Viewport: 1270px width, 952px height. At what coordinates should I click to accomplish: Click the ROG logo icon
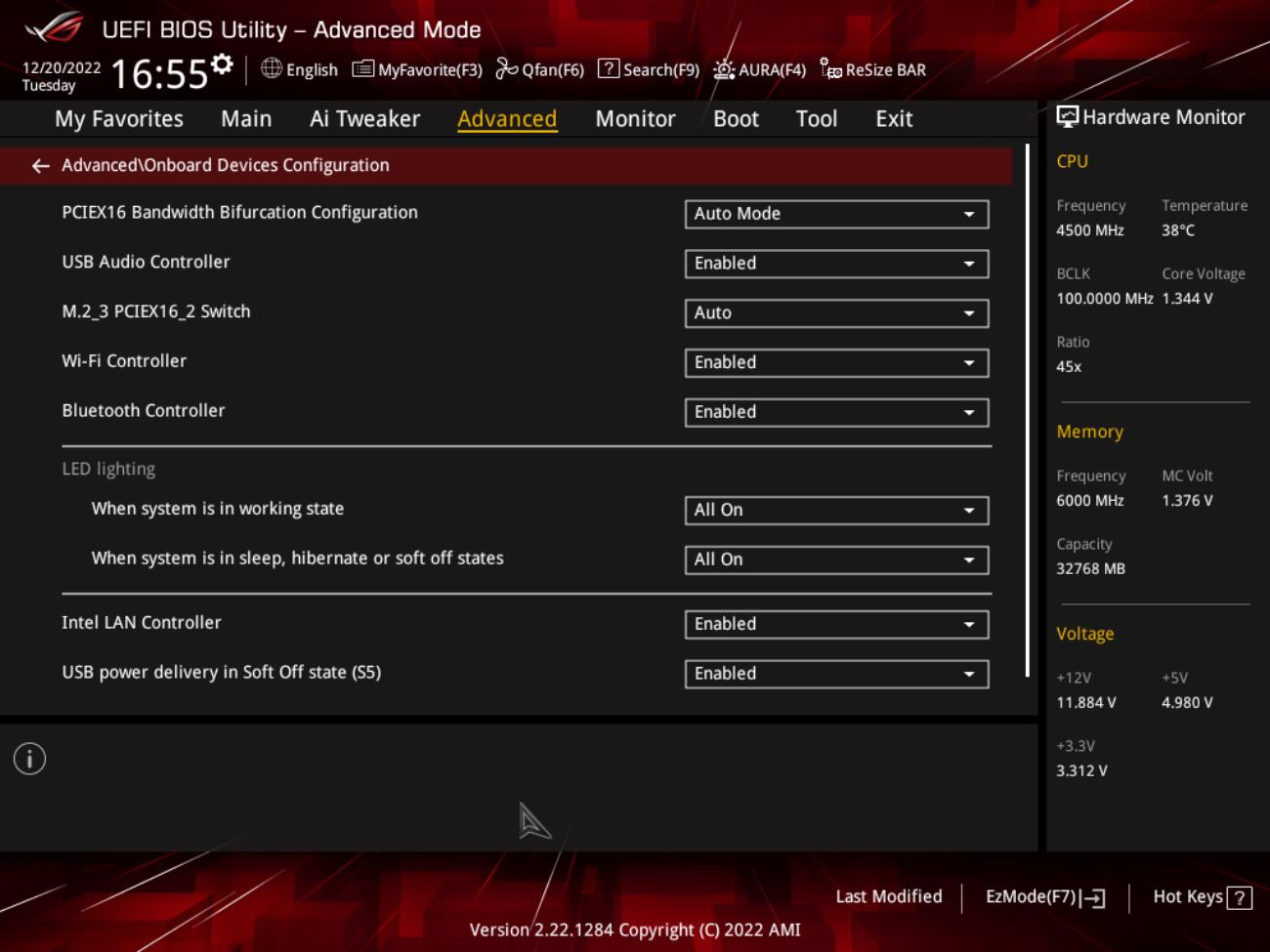[x=55, y=27]
